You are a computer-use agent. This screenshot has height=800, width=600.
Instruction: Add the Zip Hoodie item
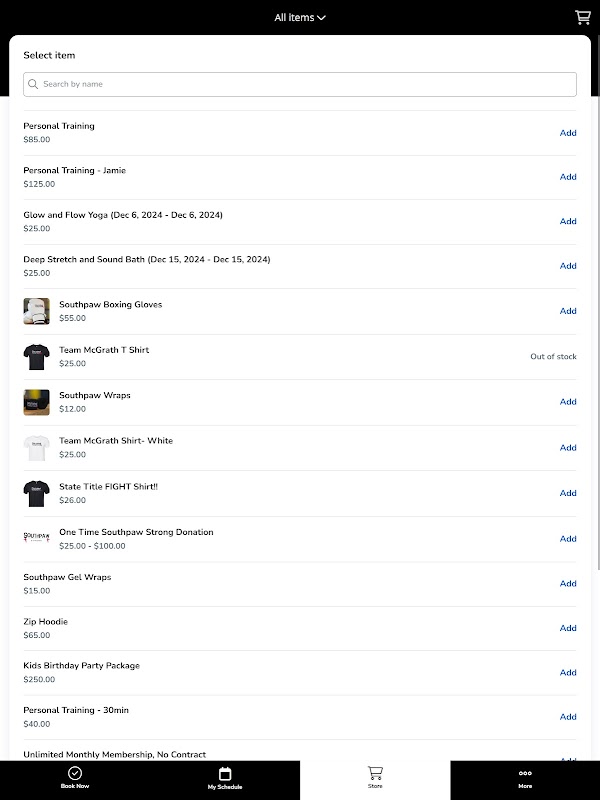(568, 628)
